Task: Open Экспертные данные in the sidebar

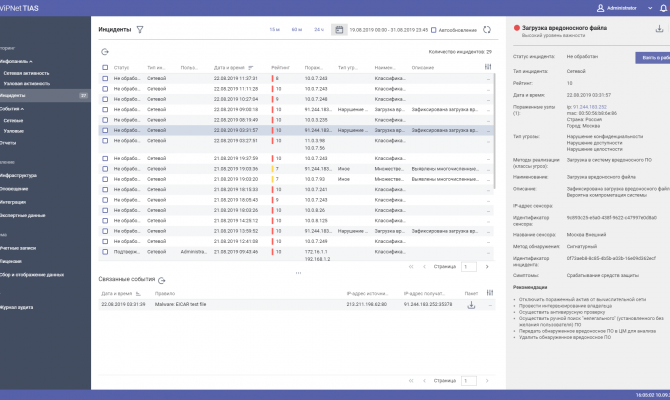Action: tap(22, 215)
